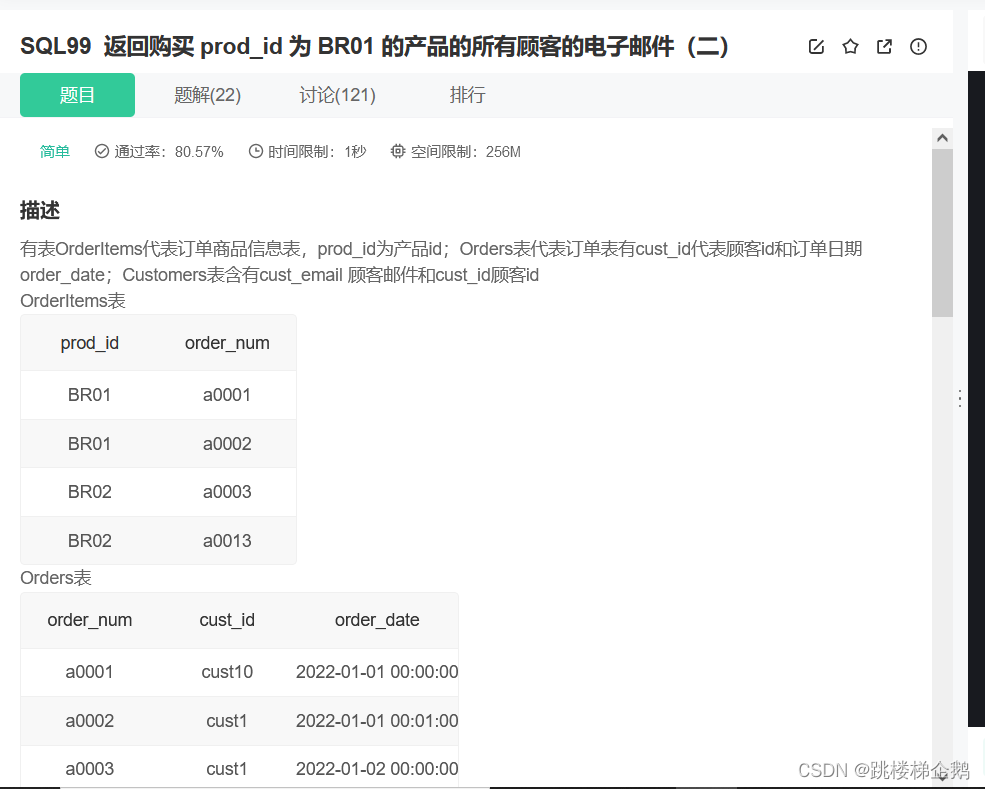This screenshot has width=985, height=789.
Task: Switch to the 题解(22) tab
Action: click(x=207, y=95)
